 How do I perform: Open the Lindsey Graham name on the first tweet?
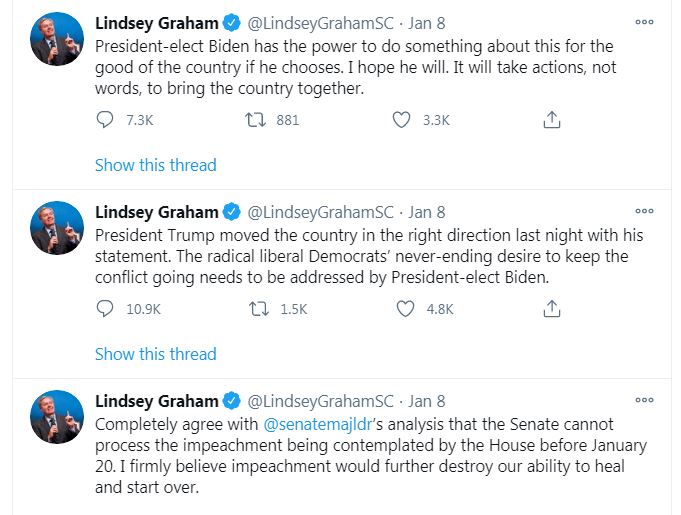156,22
